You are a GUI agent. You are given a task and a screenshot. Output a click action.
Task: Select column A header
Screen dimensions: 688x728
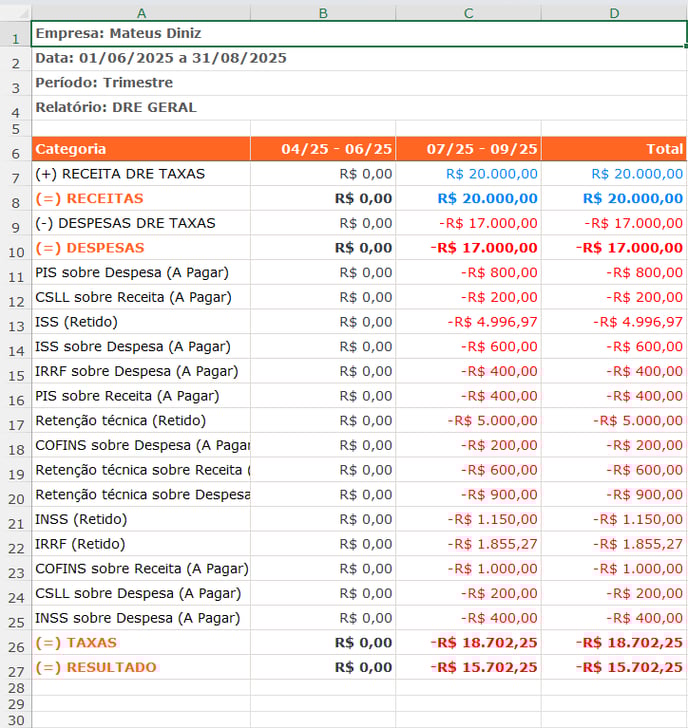coord(141,13)
